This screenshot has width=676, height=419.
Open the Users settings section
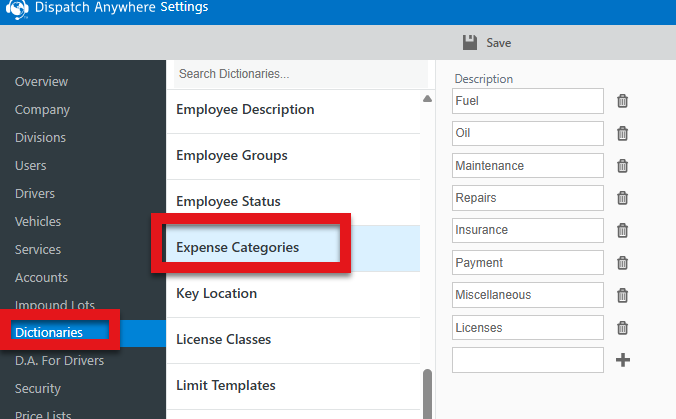31,166
